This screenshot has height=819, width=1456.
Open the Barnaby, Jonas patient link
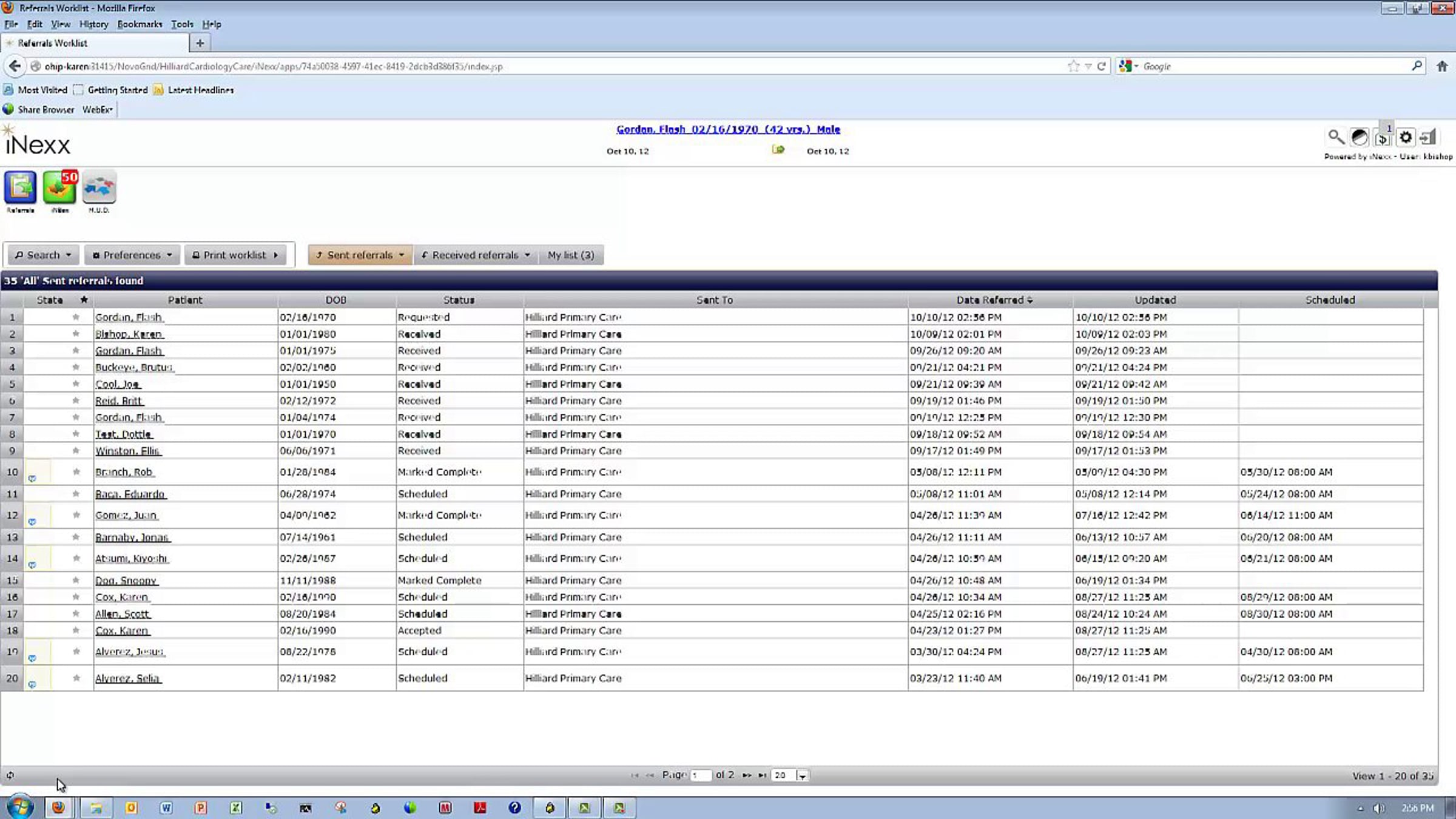pyautogui.click(x=132, y=538)
